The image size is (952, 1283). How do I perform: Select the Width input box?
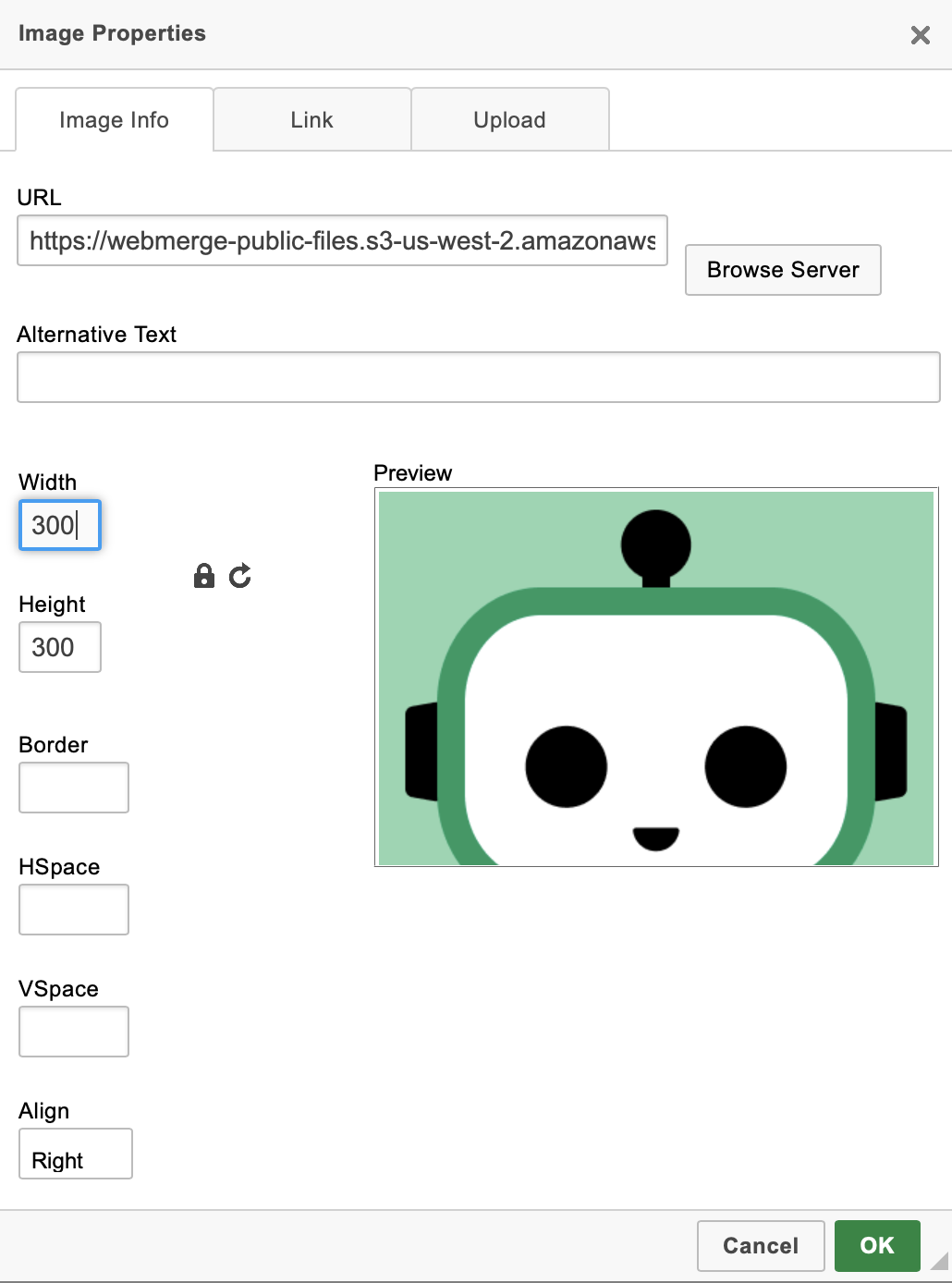[60, 526]
